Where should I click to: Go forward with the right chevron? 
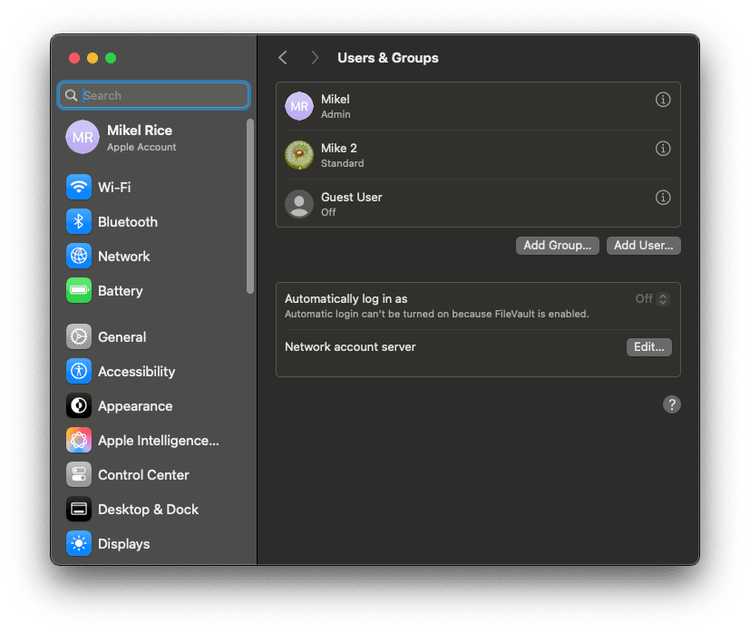coord(314,58)
